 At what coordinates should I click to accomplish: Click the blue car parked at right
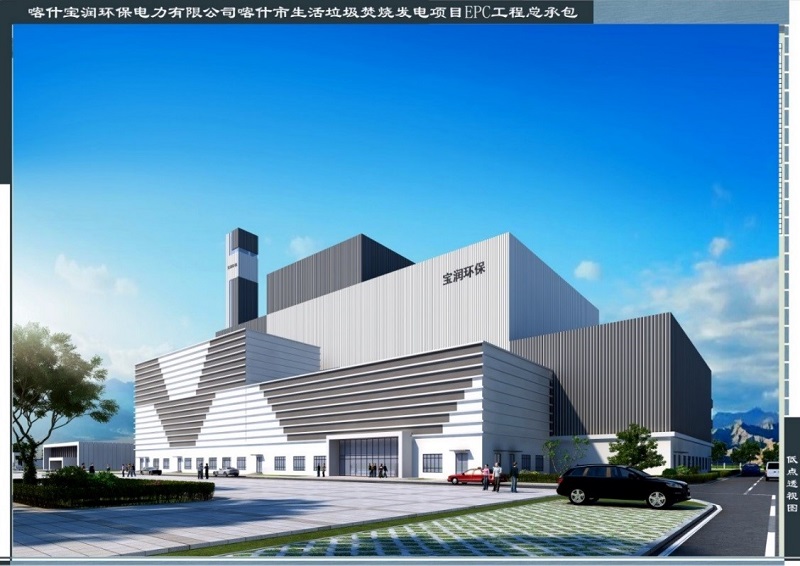[x=750, y=469]
